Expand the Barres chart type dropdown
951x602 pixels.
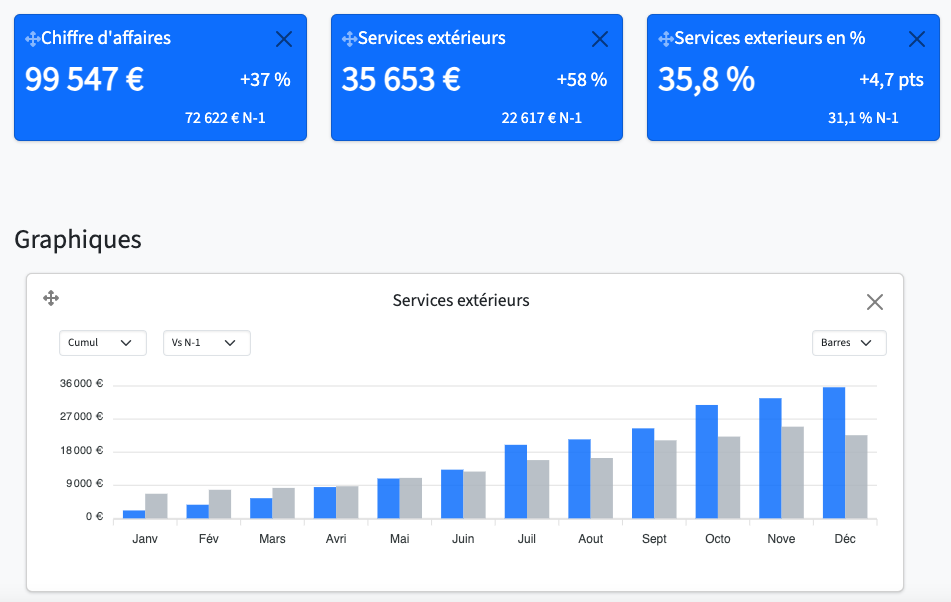click(x=849, y=343)
